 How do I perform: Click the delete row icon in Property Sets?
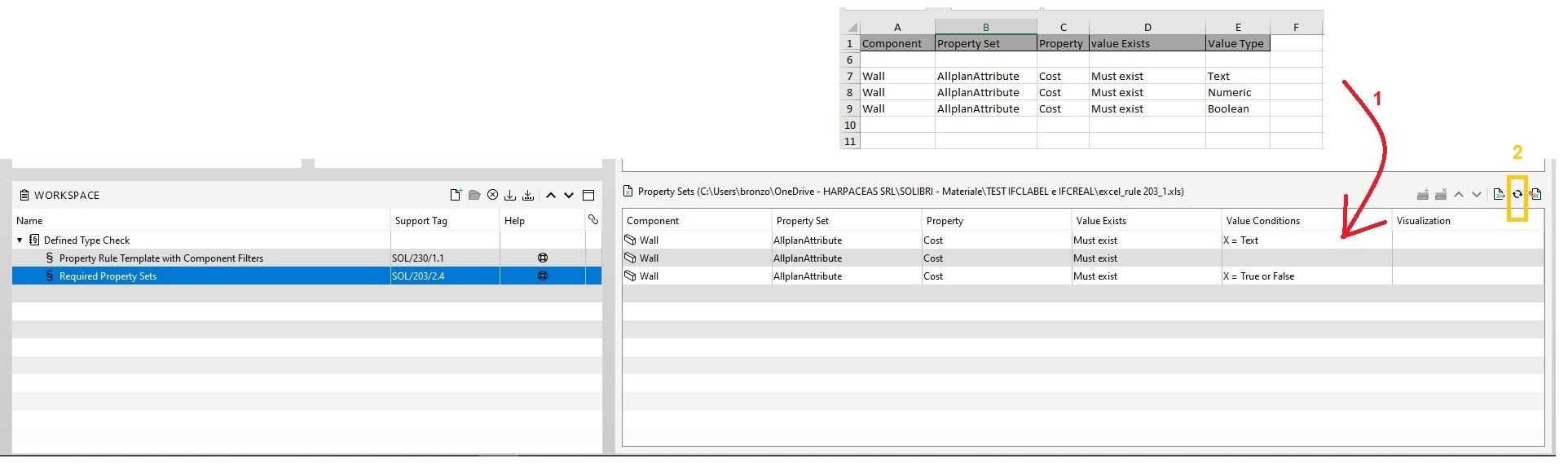click(x=1441, y=194)
